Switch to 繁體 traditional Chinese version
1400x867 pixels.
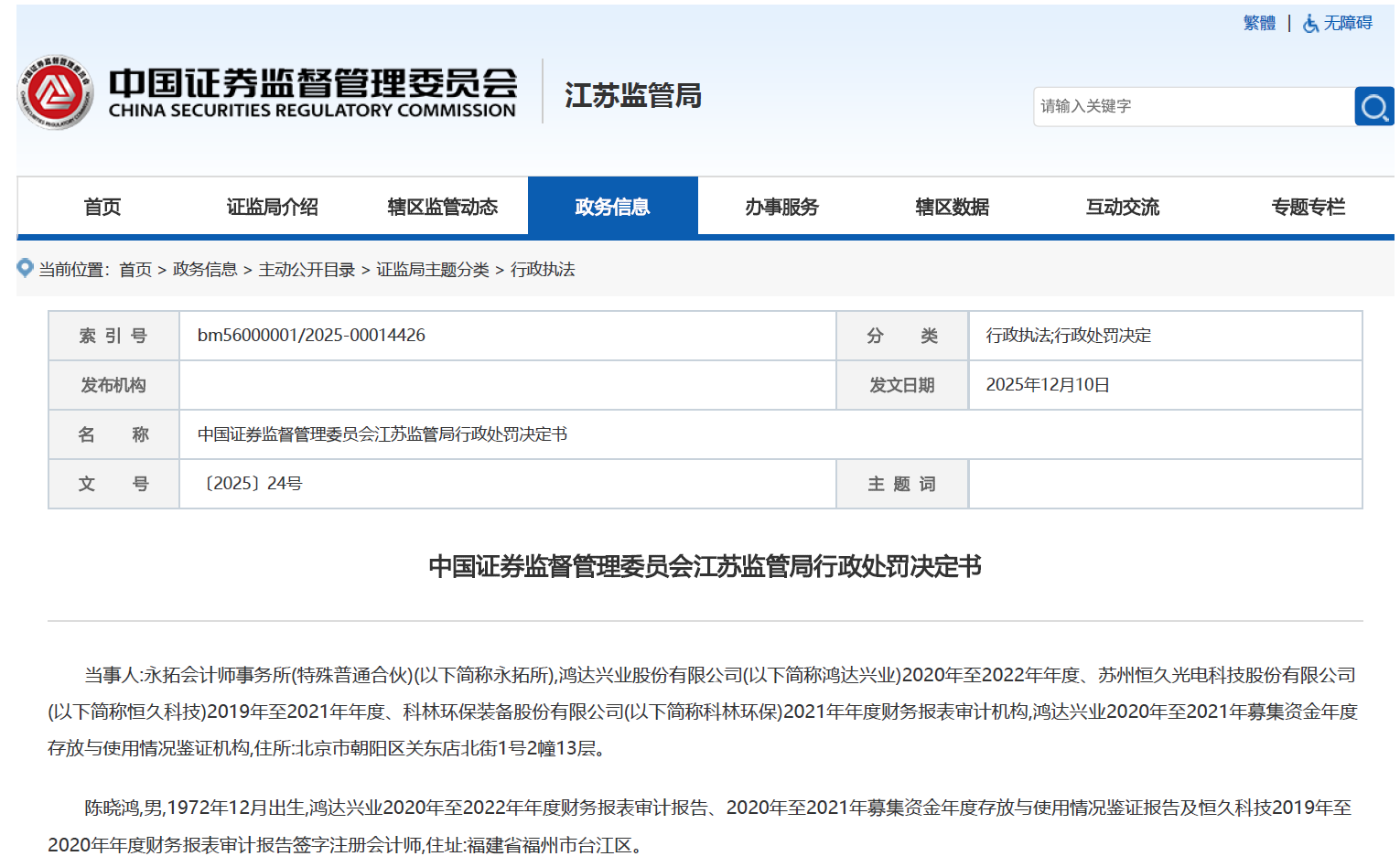tap(1259, 23)
